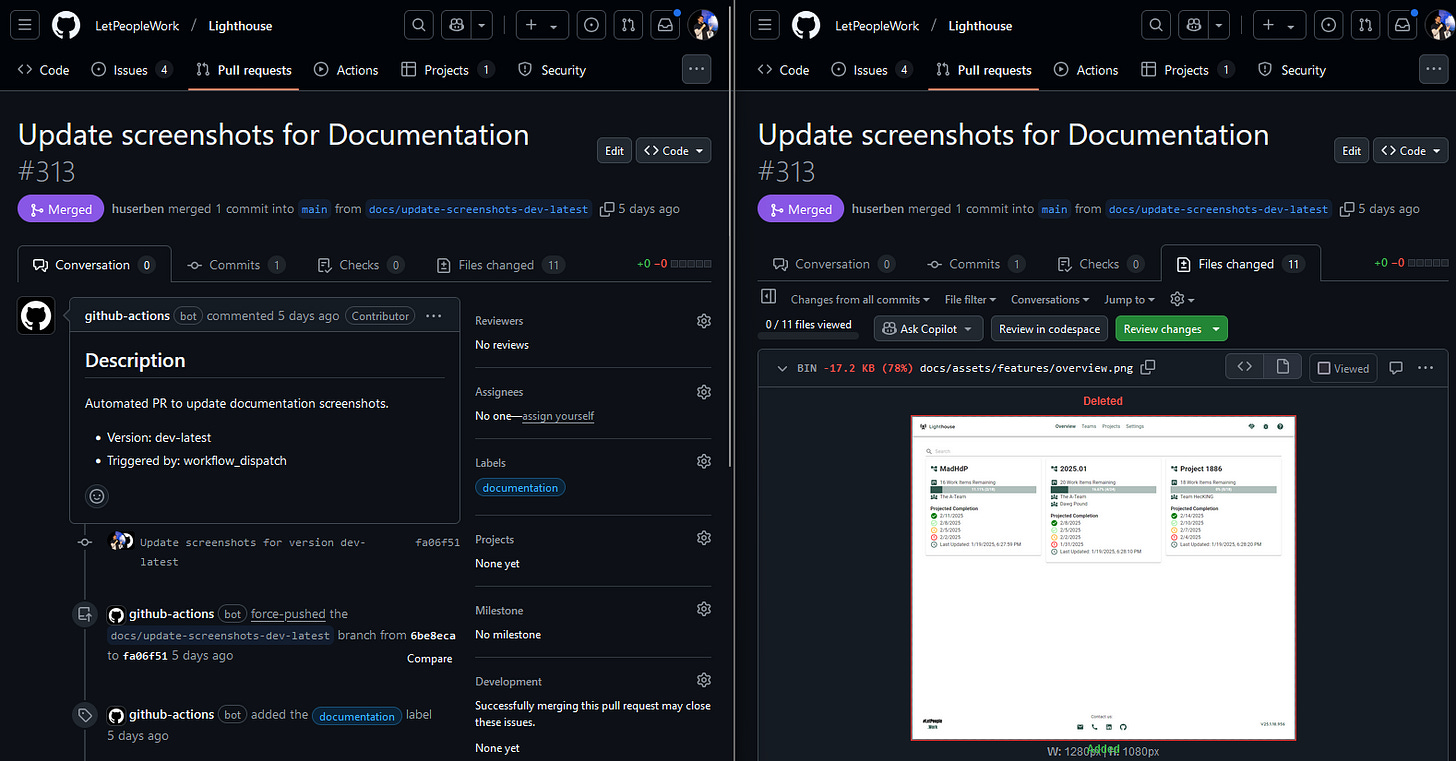Collapse the file tree icon in right window

click(768, 297)
